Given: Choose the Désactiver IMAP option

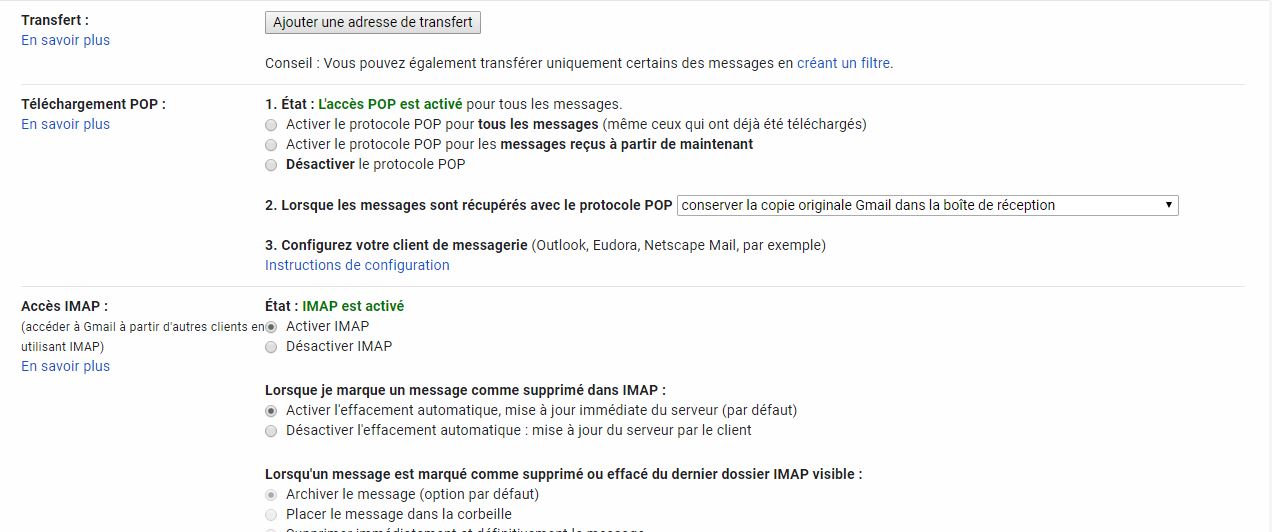Looking at the screenshot, I should (271, 347).
